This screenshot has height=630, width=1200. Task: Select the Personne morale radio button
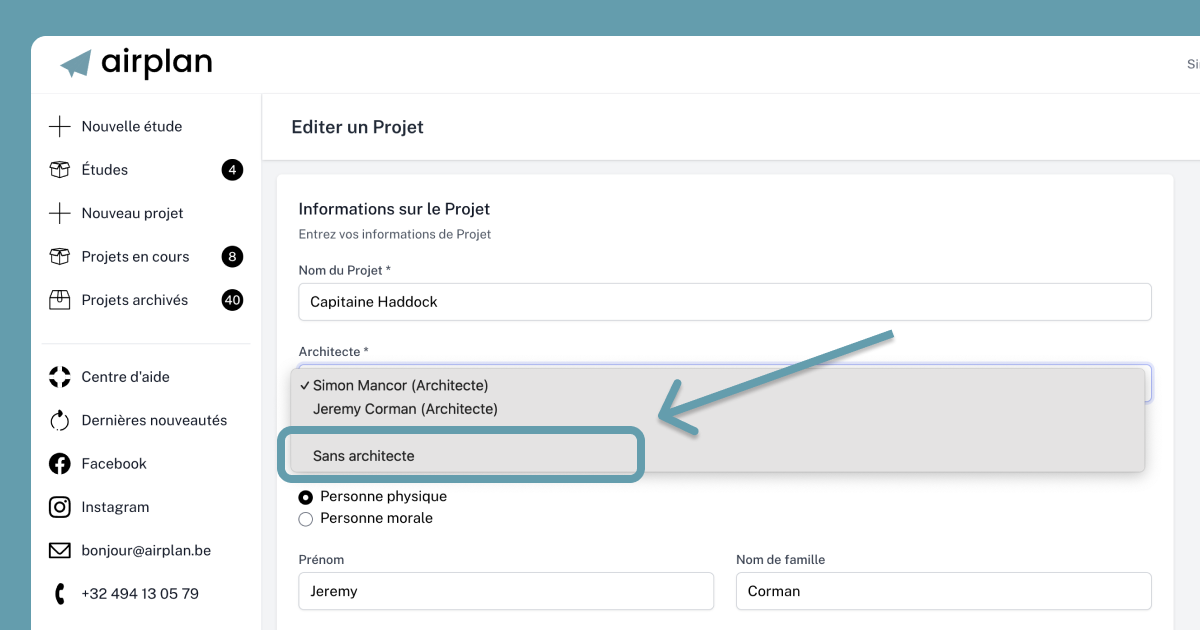306,519
